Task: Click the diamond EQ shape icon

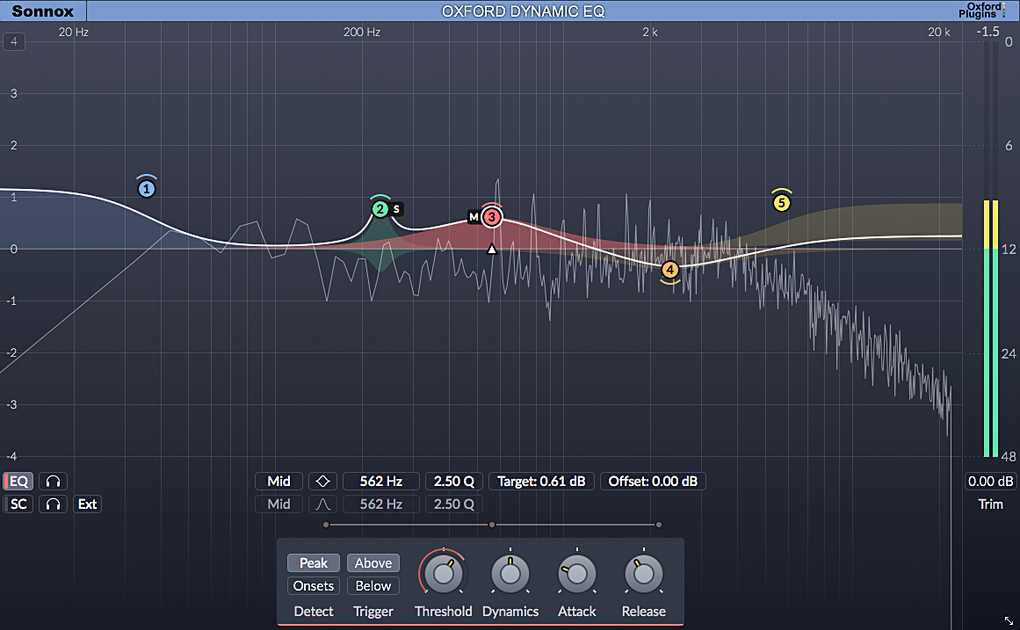Action: (x=323, y=481)
